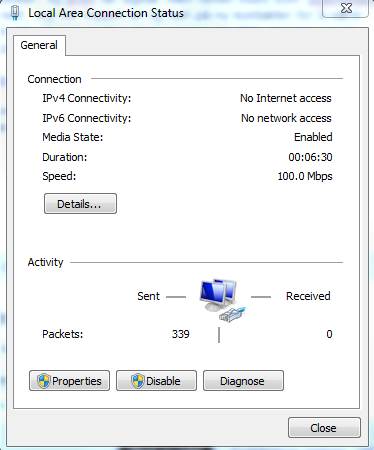
Task: Click the Media State Enabled value
Action: click(313, 137)
